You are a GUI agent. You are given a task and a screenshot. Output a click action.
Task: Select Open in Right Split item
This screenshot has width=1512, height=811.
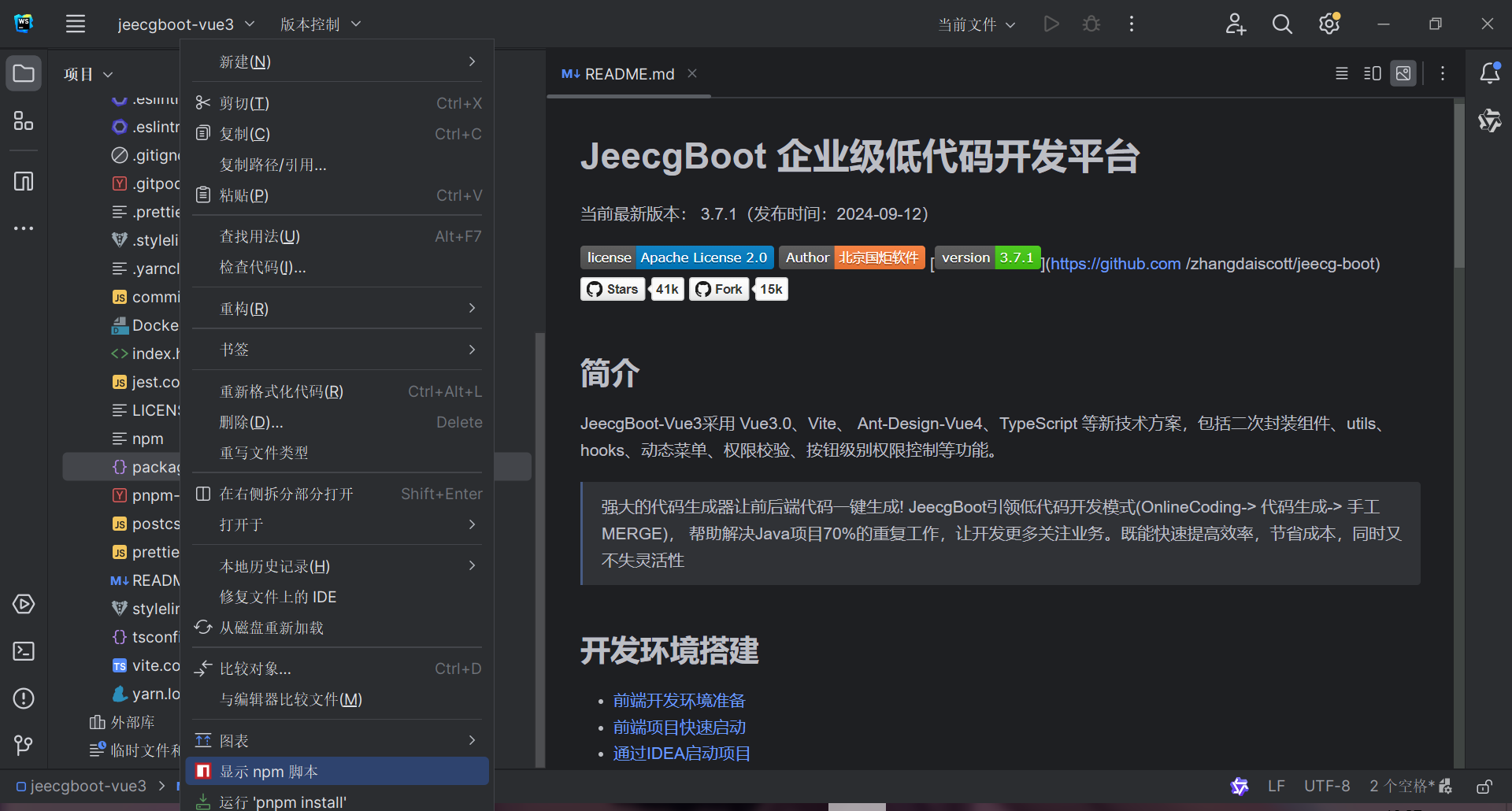pyautogui.click(x=337, y=494)
